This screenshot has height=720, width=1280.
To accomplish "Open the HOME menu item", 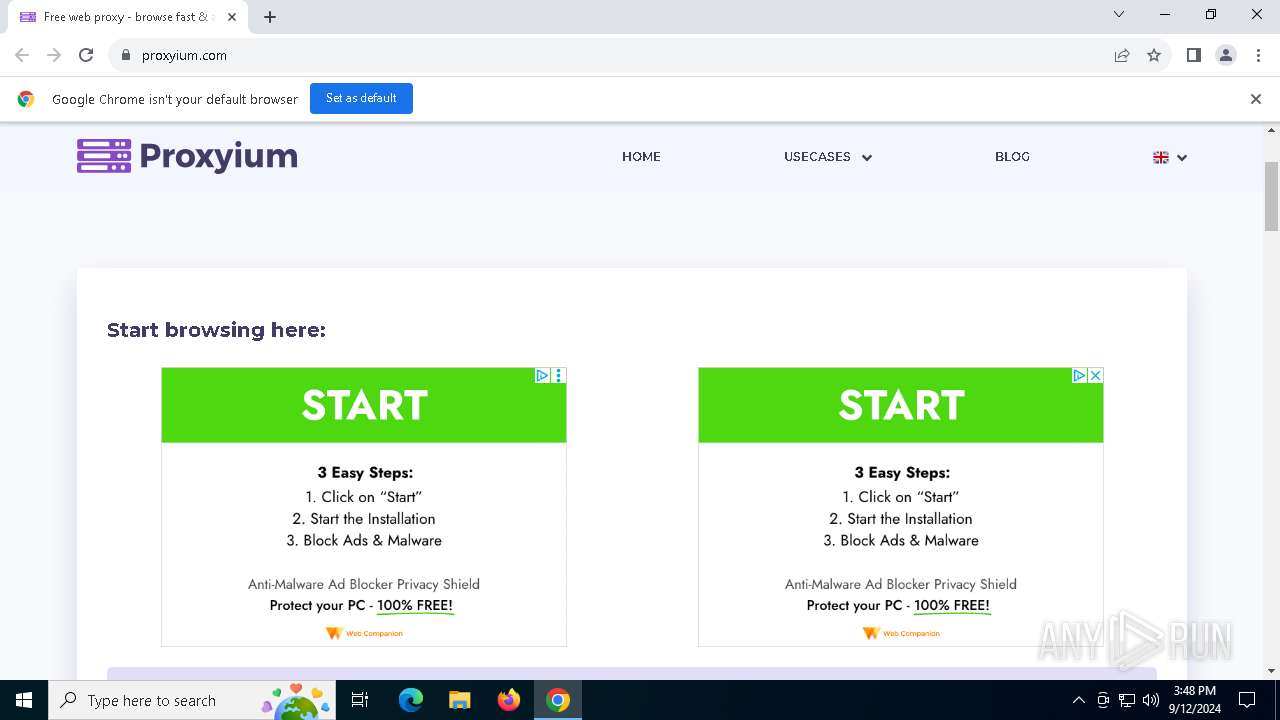I will (x=641, y=157).
